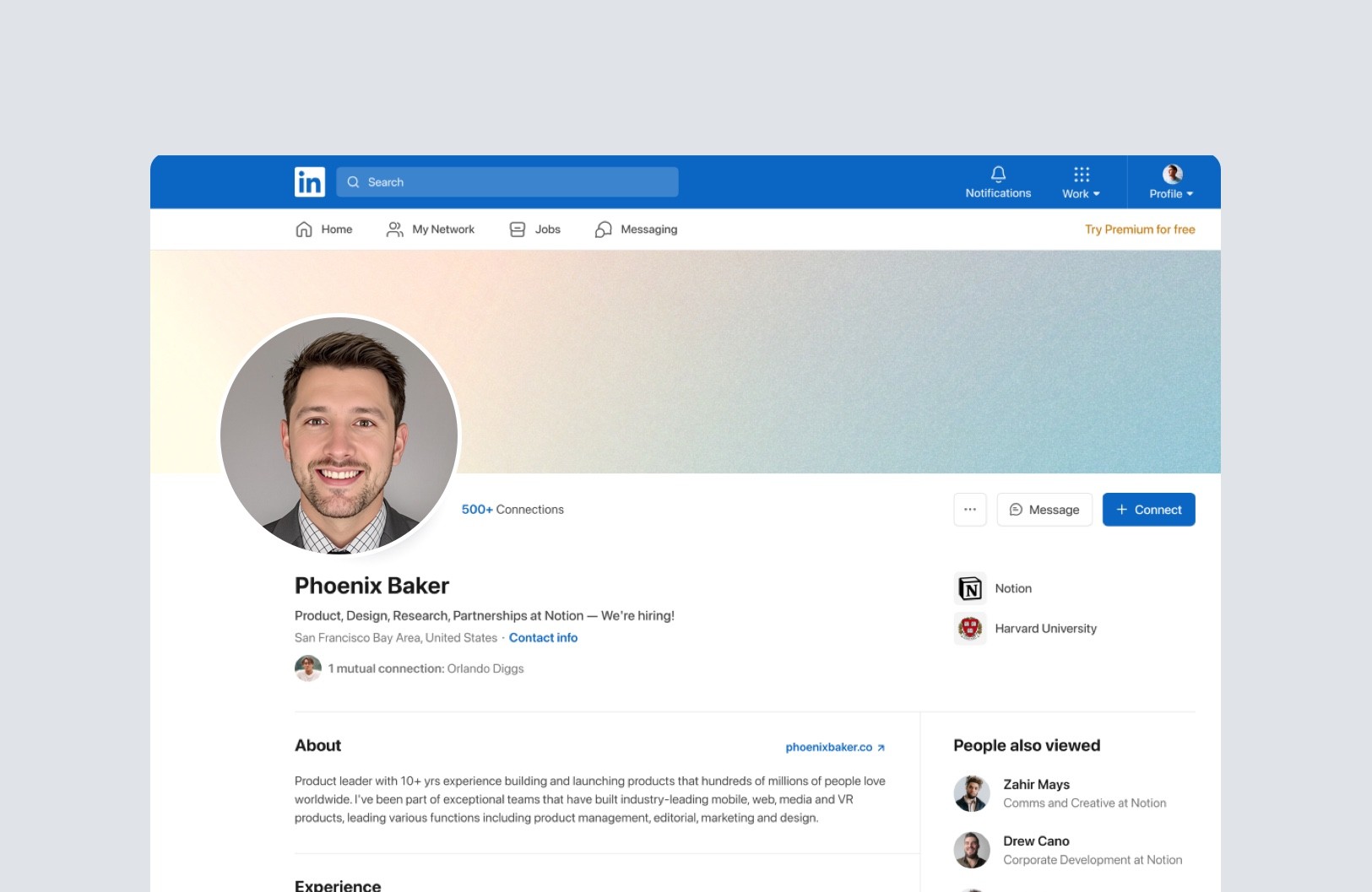Click Comms and Creative at Notion text
Image resolution: width=1372 pixels, height=892 pixels.
pos(1084,803)
